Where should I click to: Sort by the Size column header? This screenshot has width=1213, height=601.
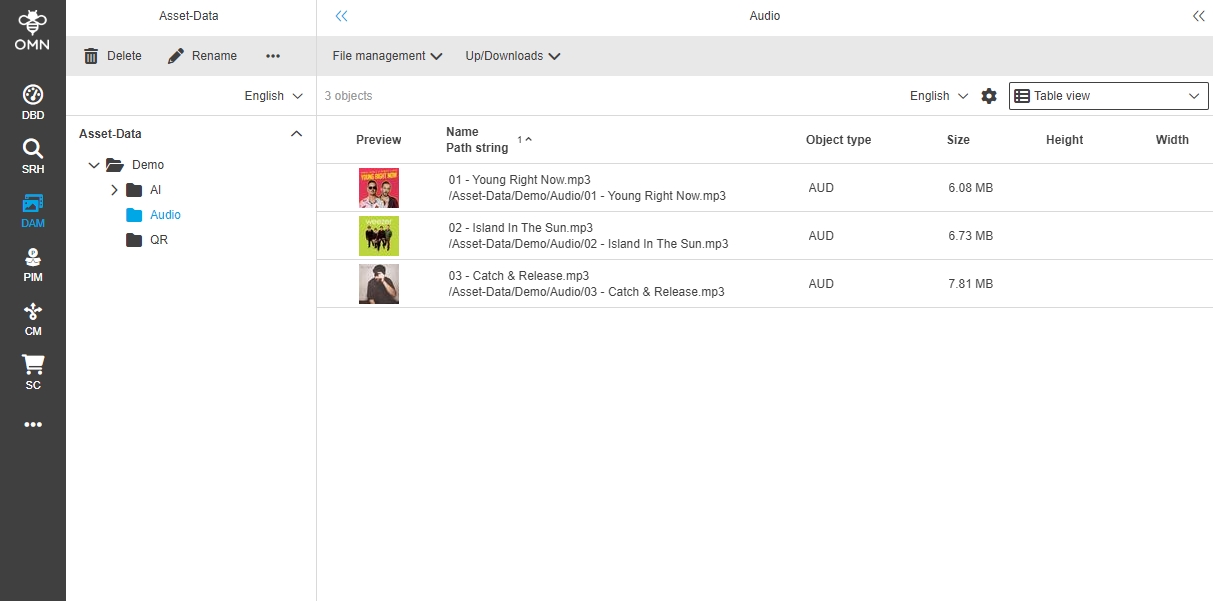[958, 140]
